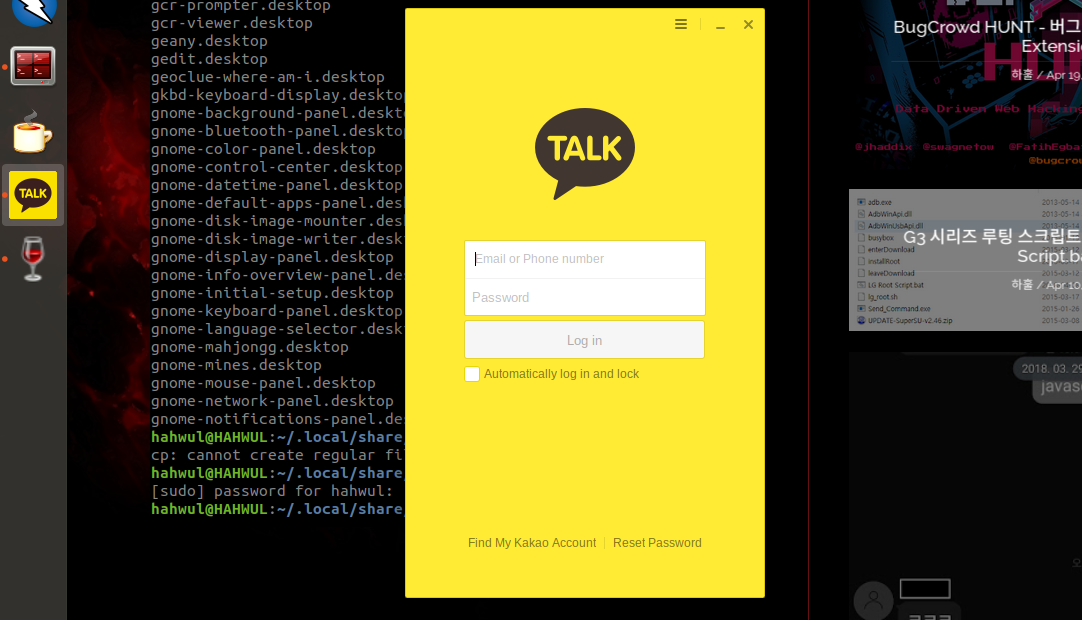Image resolution: width=1082 pixels, height=620 pixels.
Task: Open the KakaoTalk hamburger menu
Action: (x=680, y=25)
